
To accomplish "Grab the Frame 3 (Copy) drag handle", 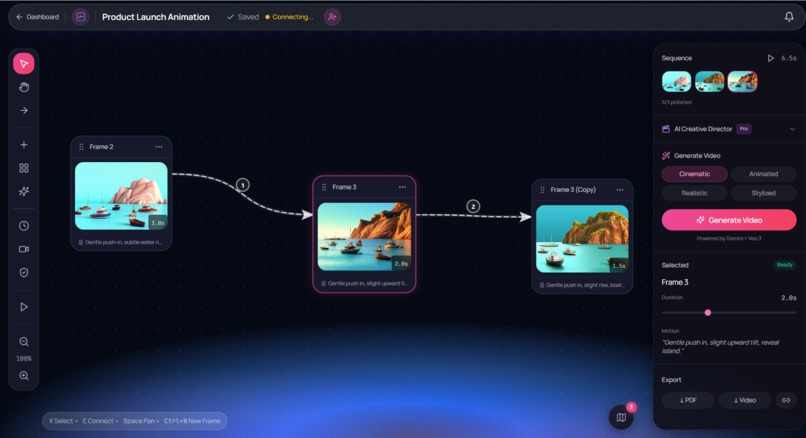I will pyautogui.click(x=542, y=190).
